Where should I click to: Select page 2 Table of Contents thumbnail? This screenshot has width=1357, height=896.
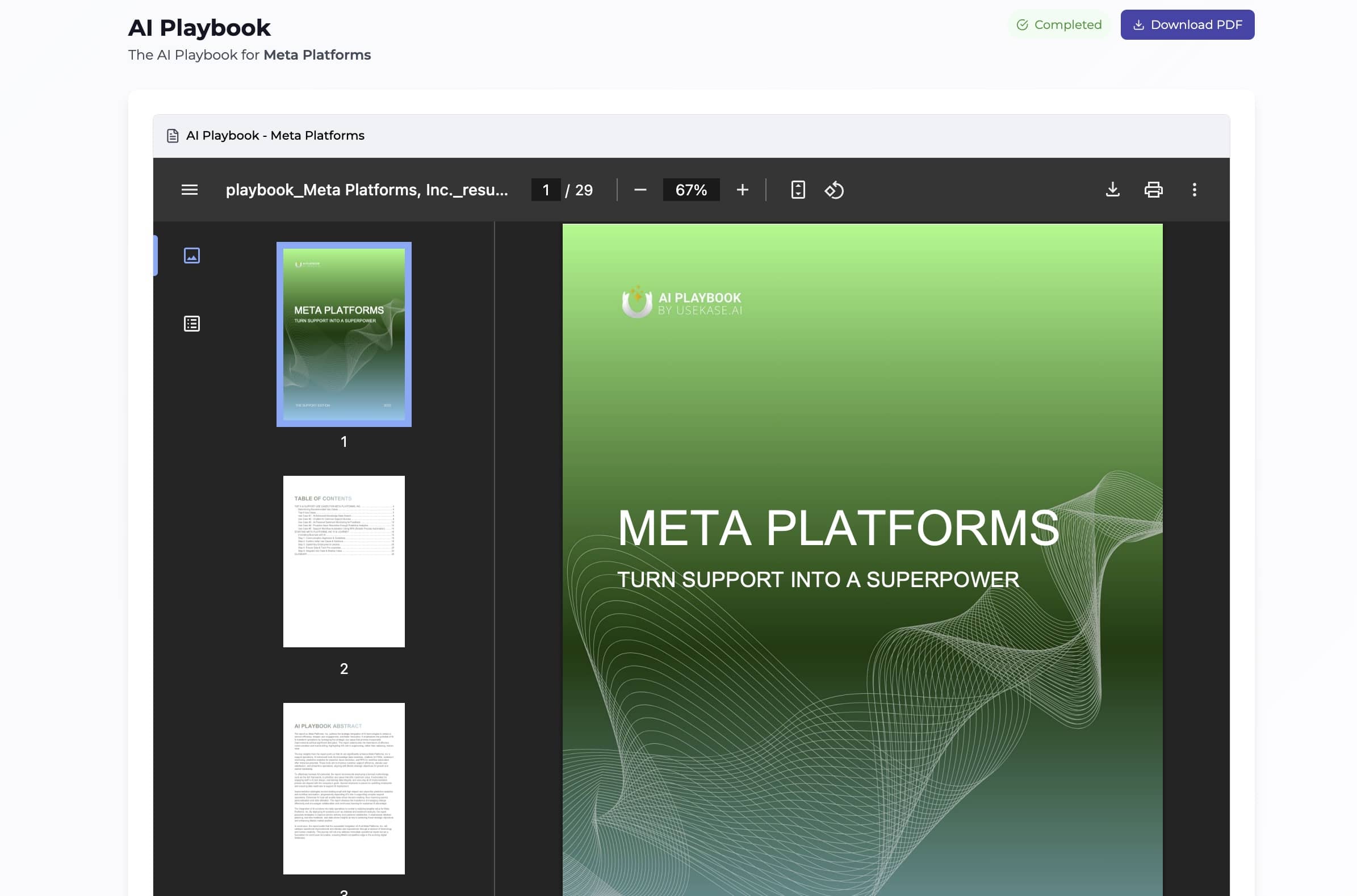coord(344,561)
